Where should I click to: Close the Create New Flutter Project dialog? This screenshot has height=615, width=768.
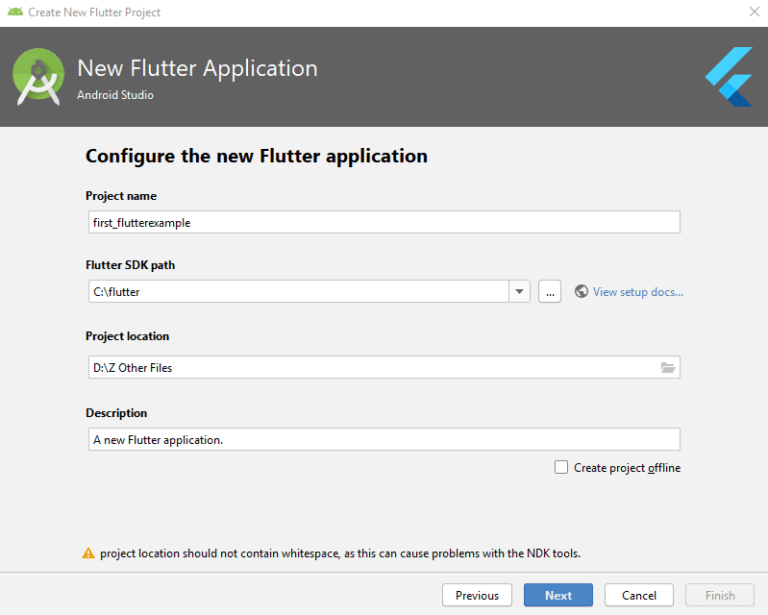pos(754,12)
